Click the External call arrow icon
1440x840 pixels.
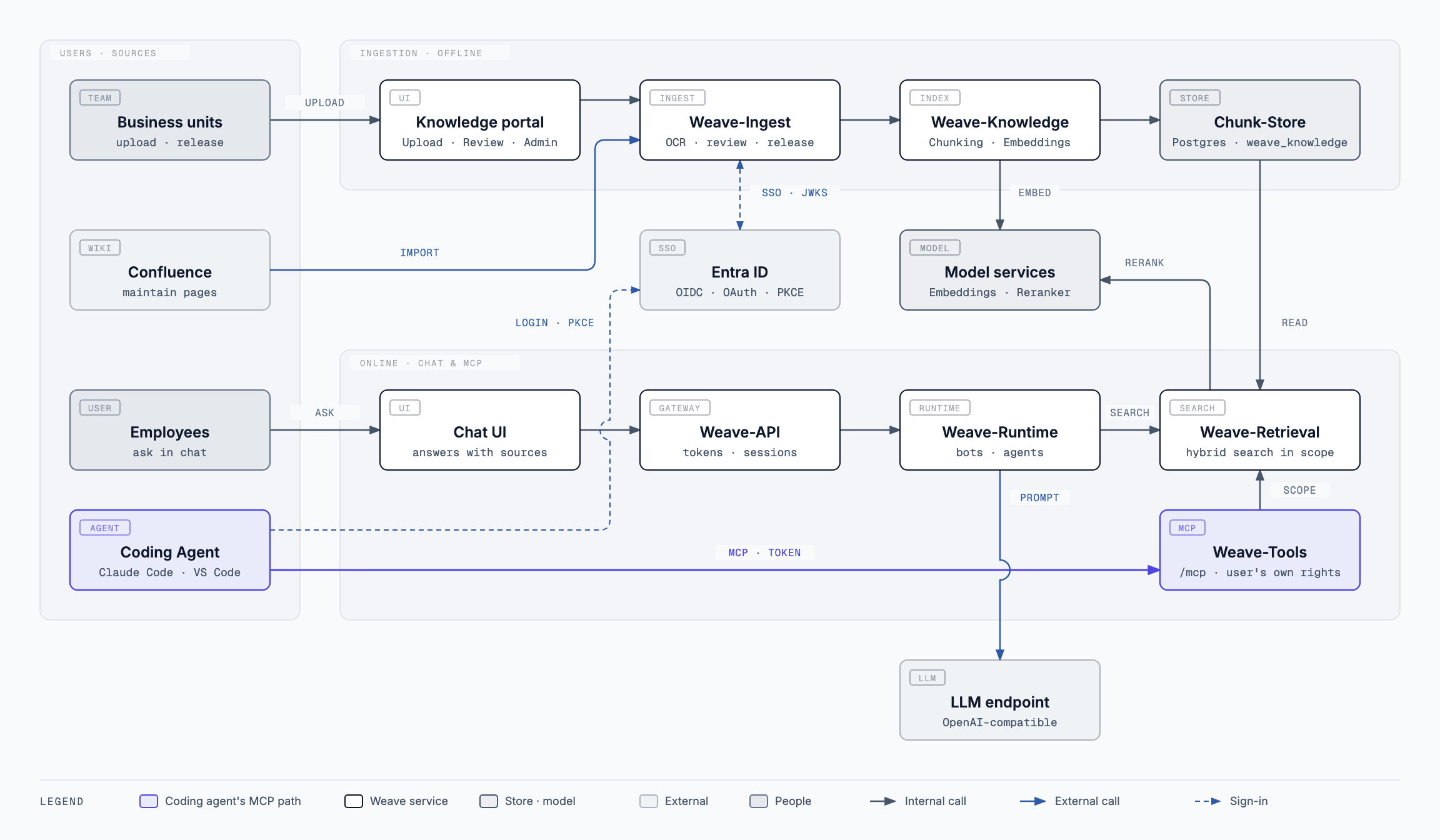(1033, 801)
